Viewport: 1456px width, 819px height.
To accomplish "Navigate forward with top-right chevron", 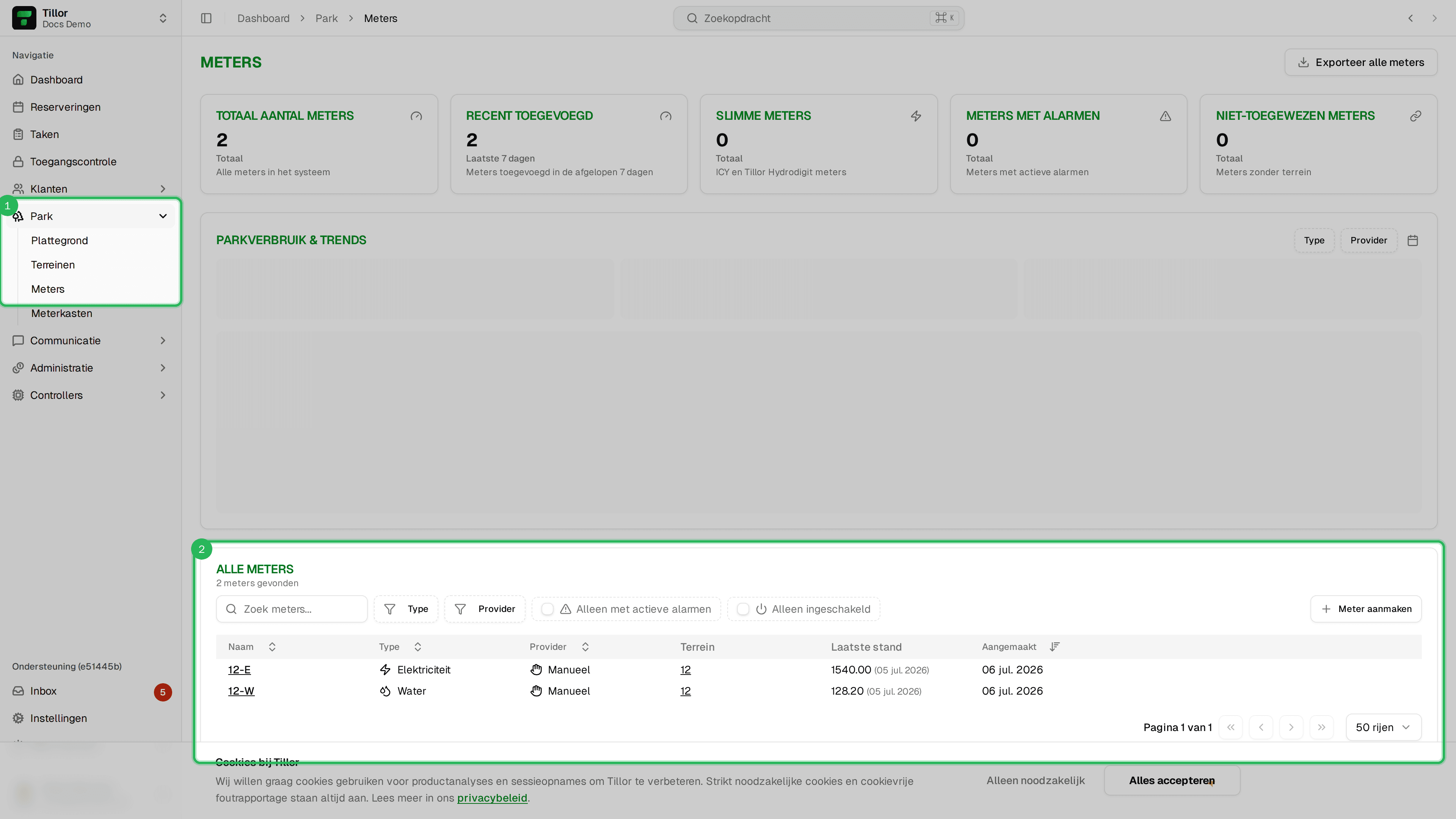I will (x=1434, y=18).
